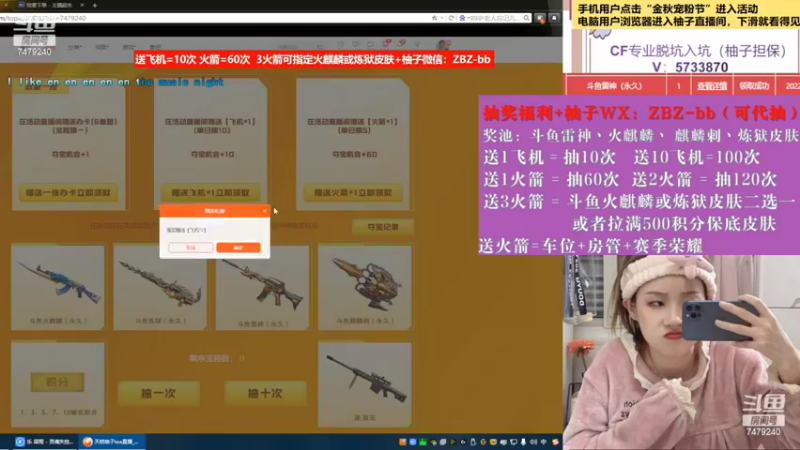Image resolution: width=800 pixels, height=450 pixels.
Task: Open the rightmost browser toolbar icon
Action: click(x=555, y=18)
